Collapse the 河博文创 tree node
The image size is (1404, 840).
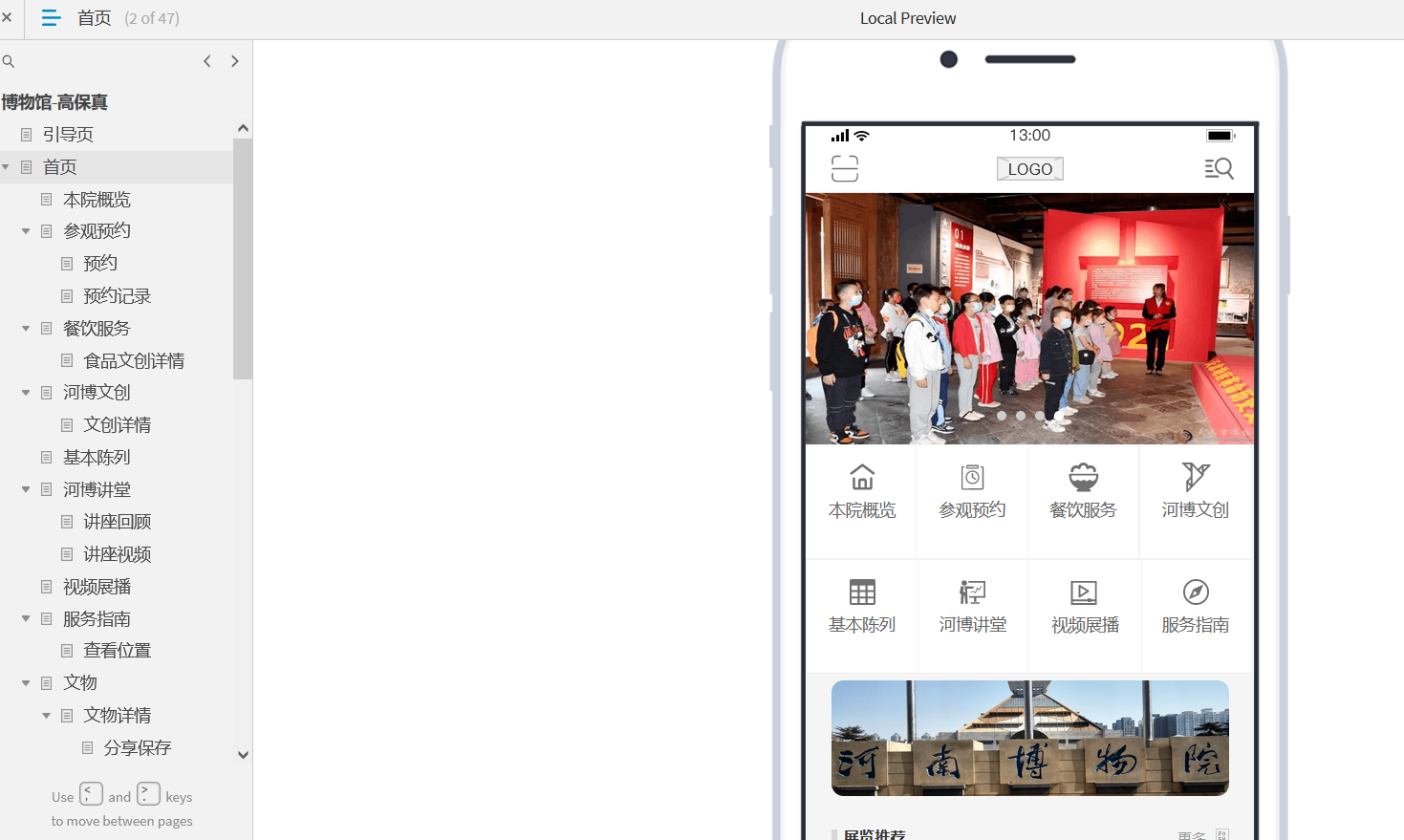click(26, 393)
